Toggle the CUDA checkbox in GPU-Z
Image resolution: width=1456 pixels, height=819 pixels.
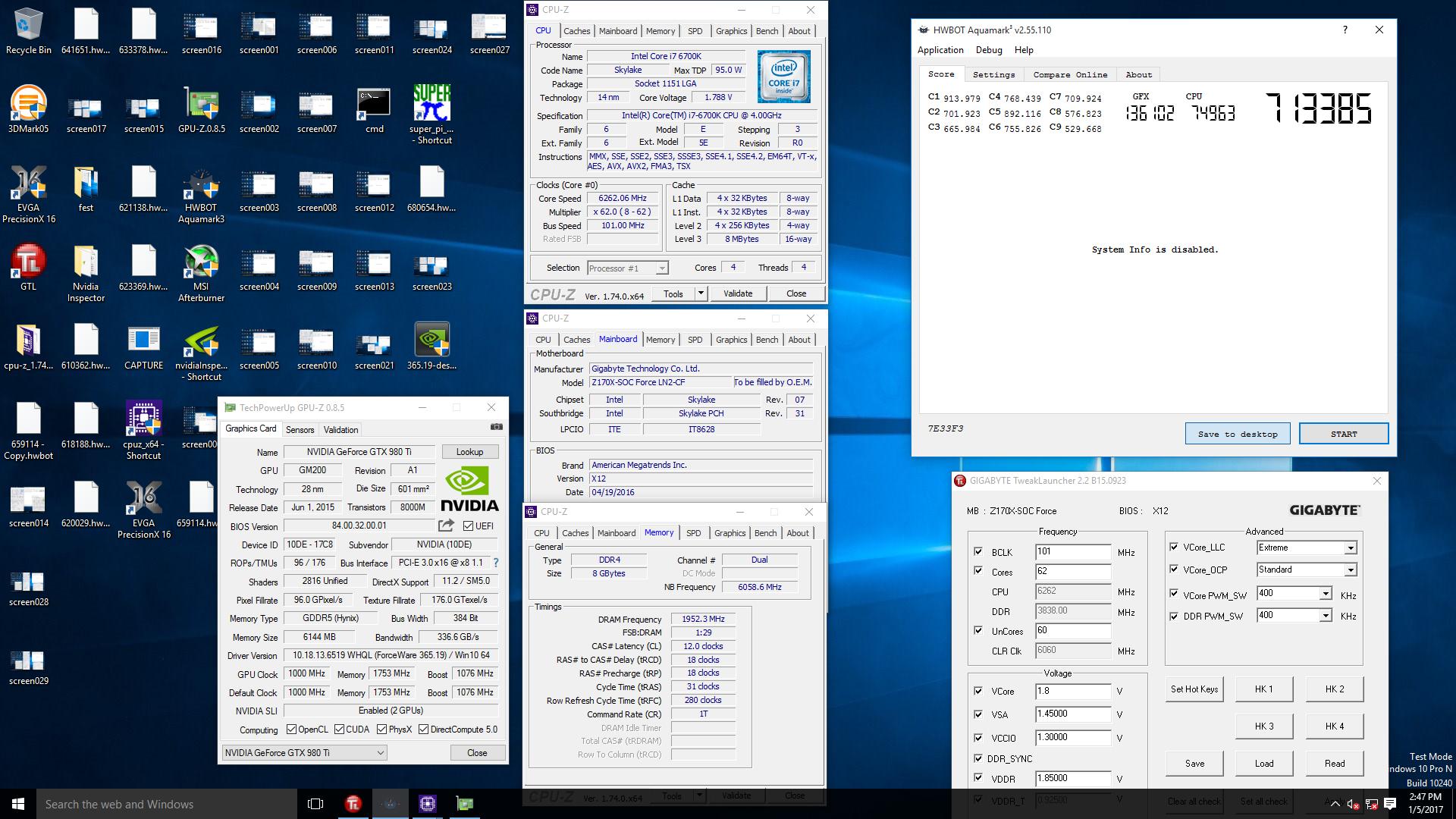click(339, 730)
